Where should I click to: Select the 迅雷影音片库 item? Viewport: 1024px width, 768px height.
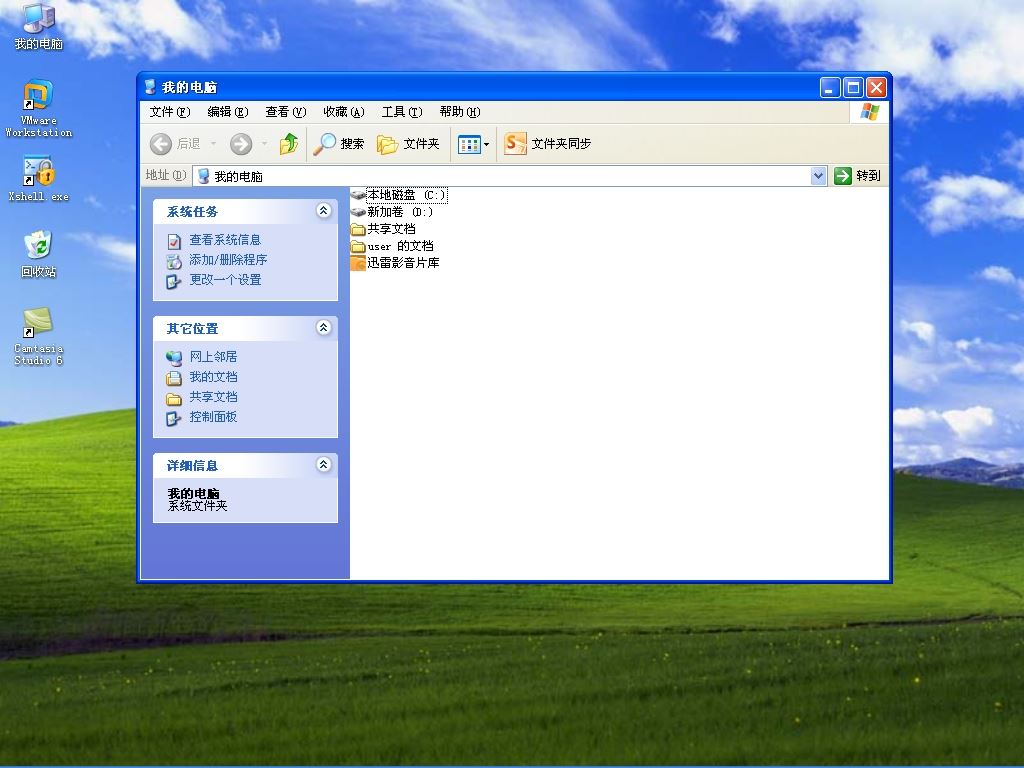click(395, 263)
